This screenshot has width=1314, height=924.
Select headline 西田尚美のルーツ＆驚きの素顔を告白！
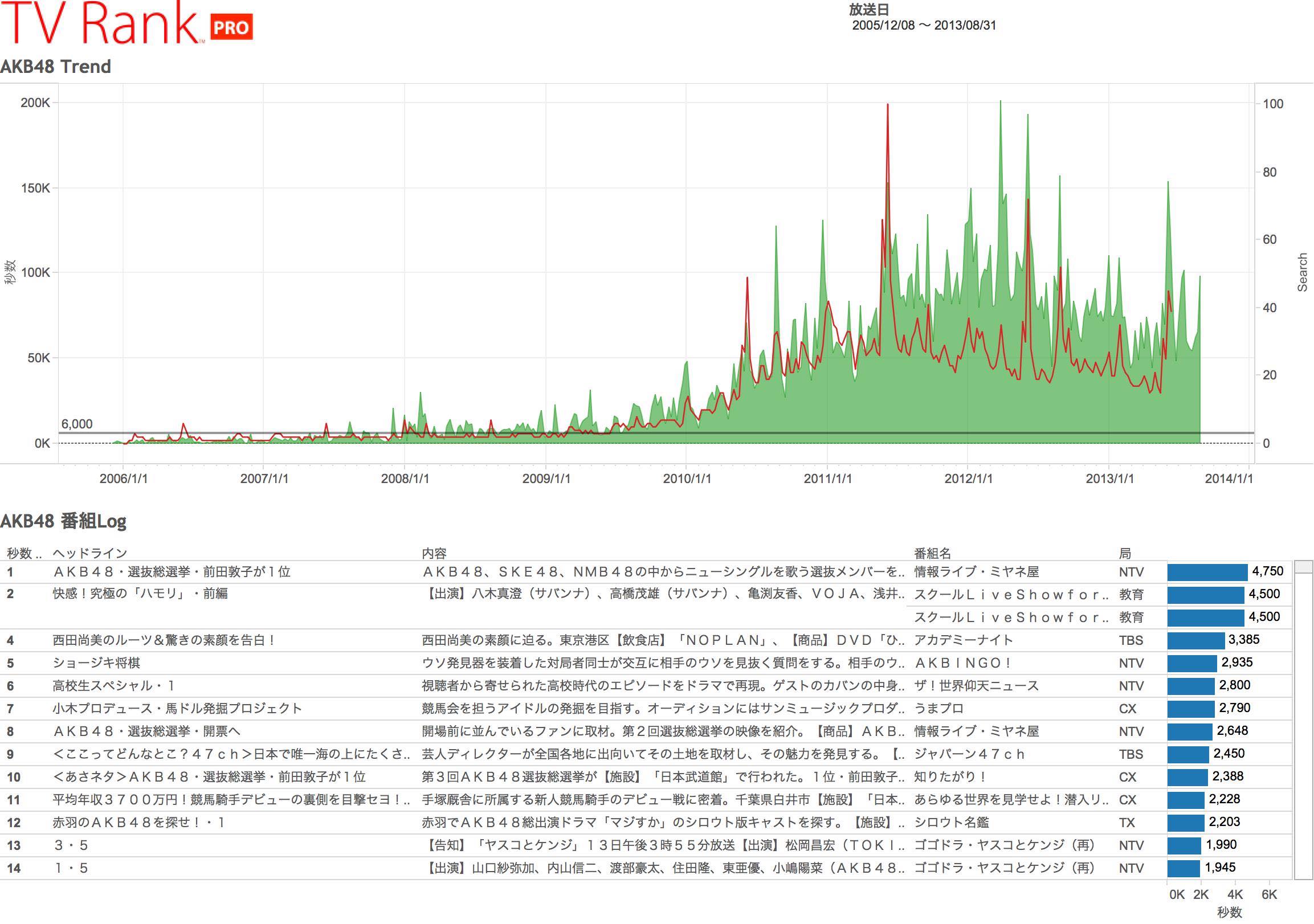(164, 640)
